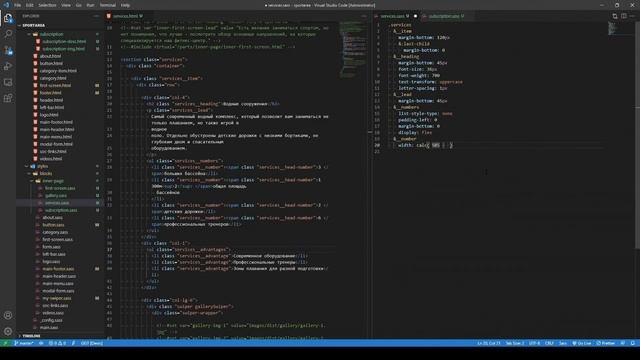Click the CRLF line ending indicator
Image resolution: width=640 pixels, height=360 pixels.
tap(549, 343)
